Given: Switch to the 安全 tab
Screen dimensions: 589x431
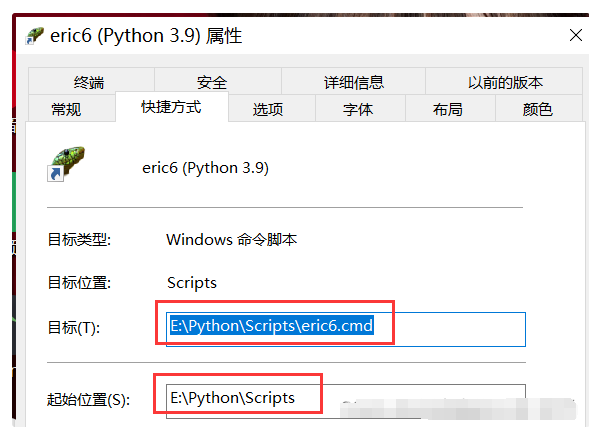Looking at the screenshot, I should point(218,82).
